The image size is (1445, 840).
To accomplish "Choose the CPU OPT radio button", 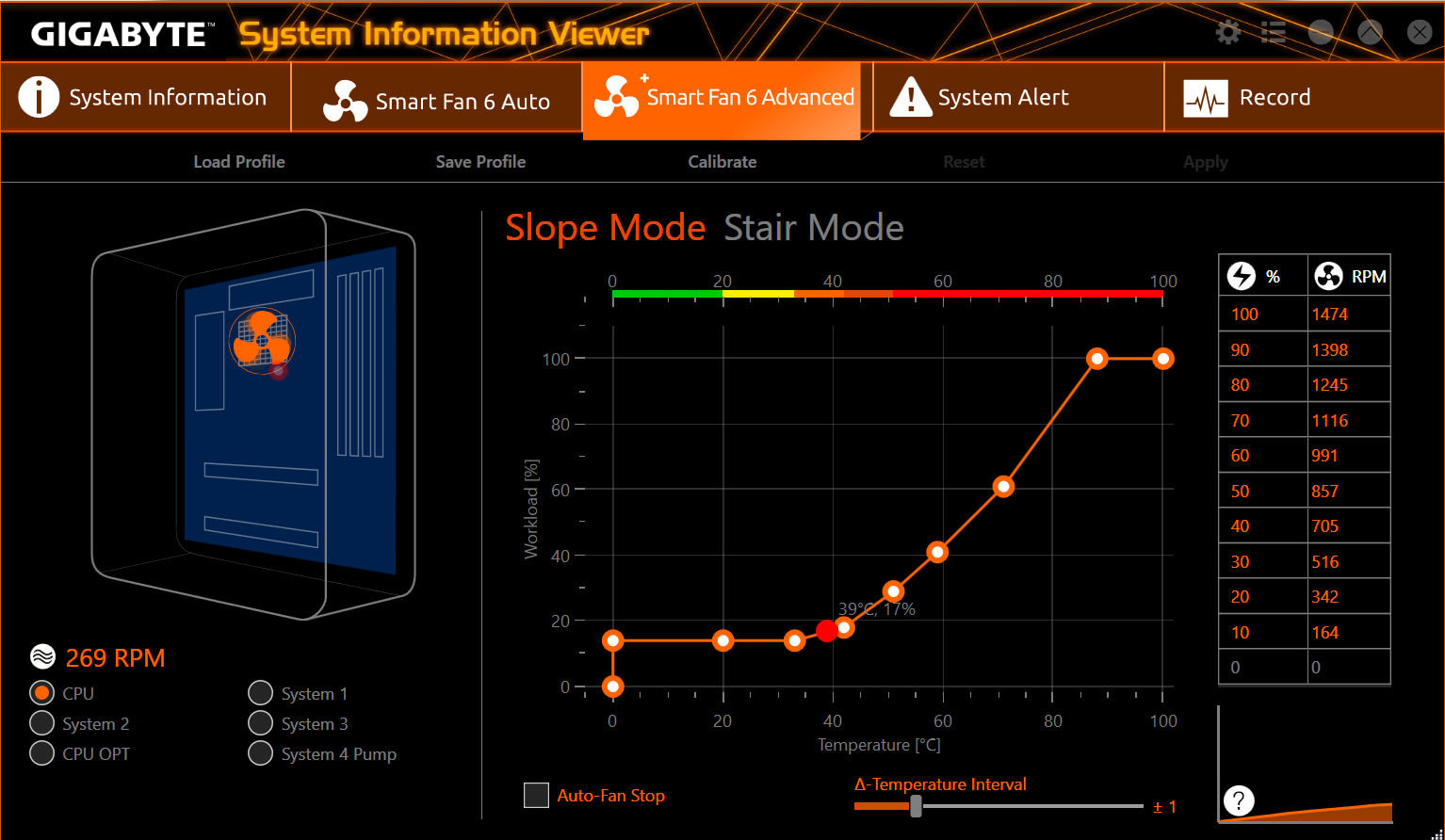I will [42, 753].
